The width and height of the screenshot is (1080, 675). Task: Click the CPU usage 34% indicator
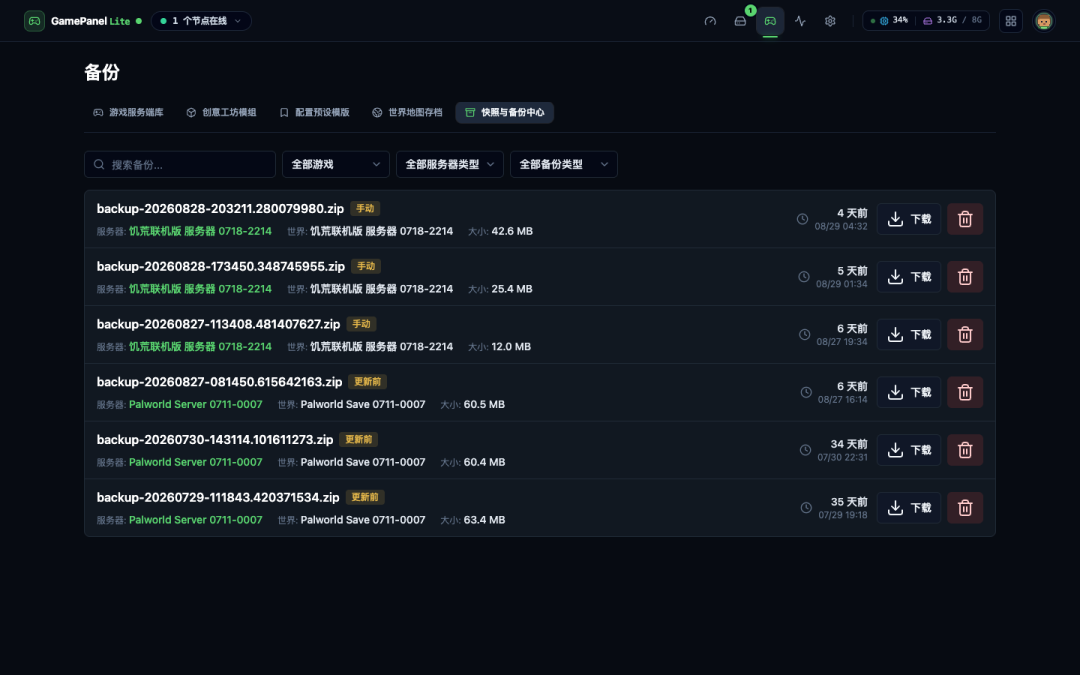pos(894,21)
